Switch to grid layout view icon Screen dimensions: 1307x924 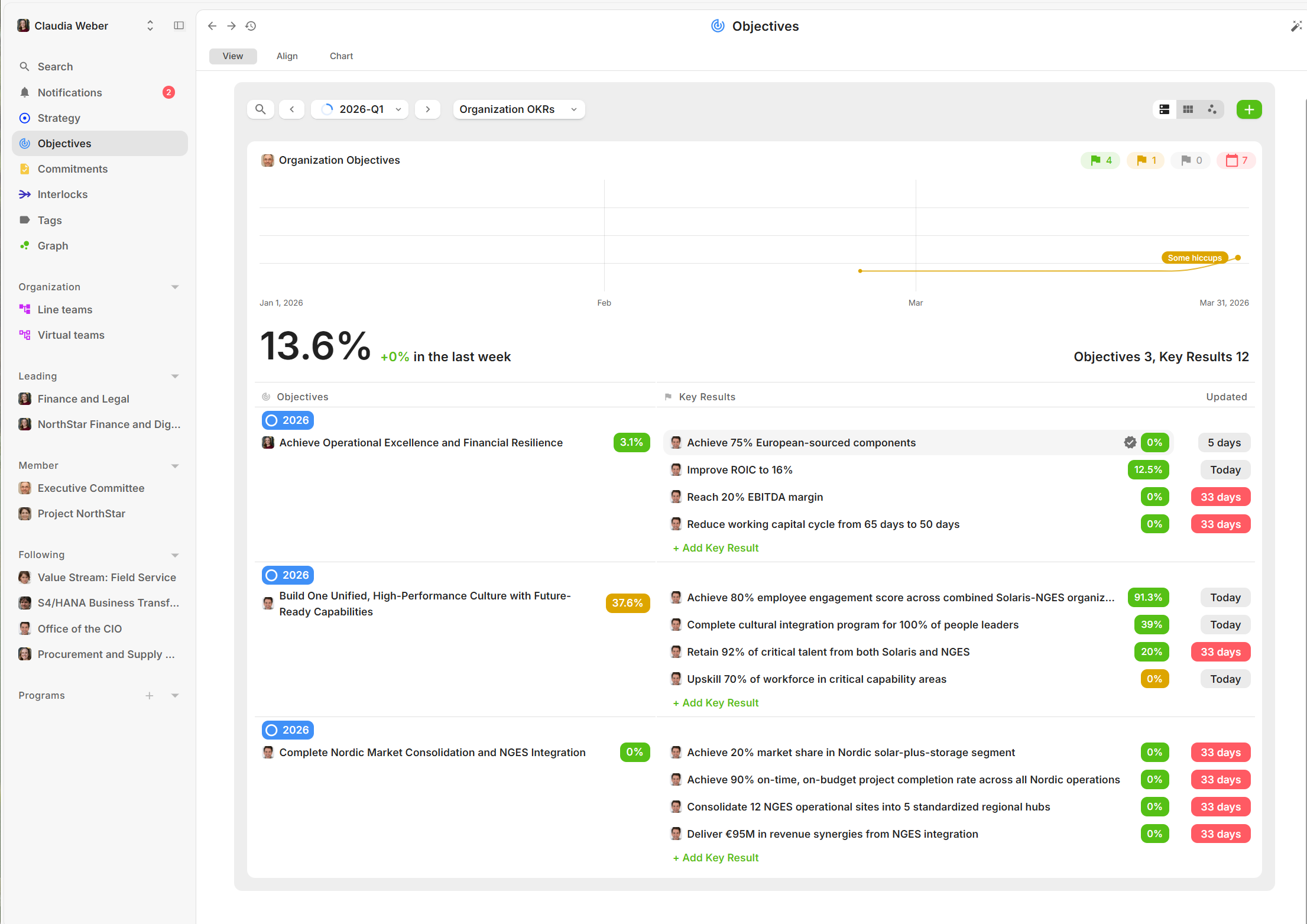[x=1188, y=109]
